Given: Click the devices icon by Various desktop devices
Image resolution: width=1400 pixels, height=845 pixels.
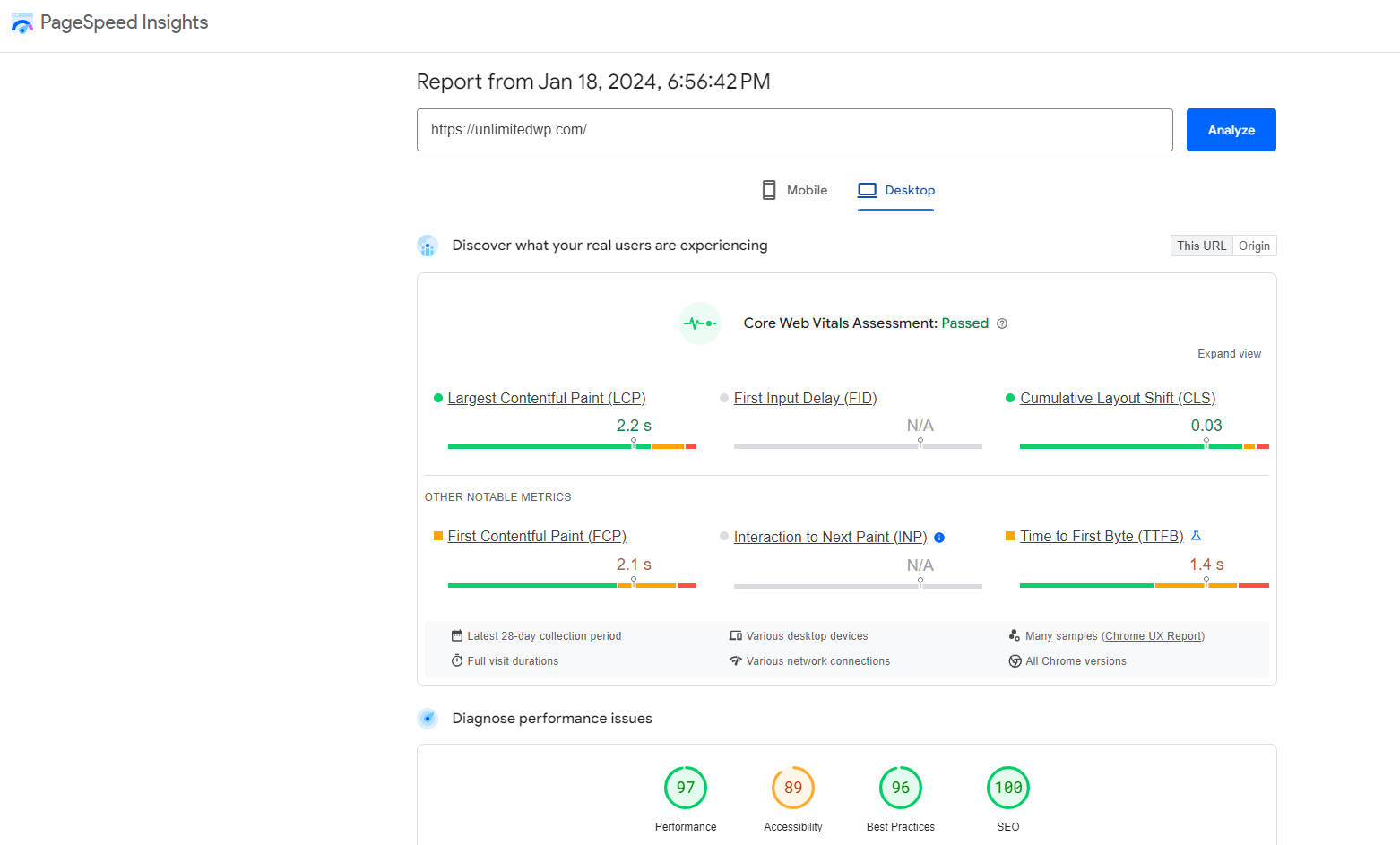Looking at the screenshot, I should pos(736,635).
